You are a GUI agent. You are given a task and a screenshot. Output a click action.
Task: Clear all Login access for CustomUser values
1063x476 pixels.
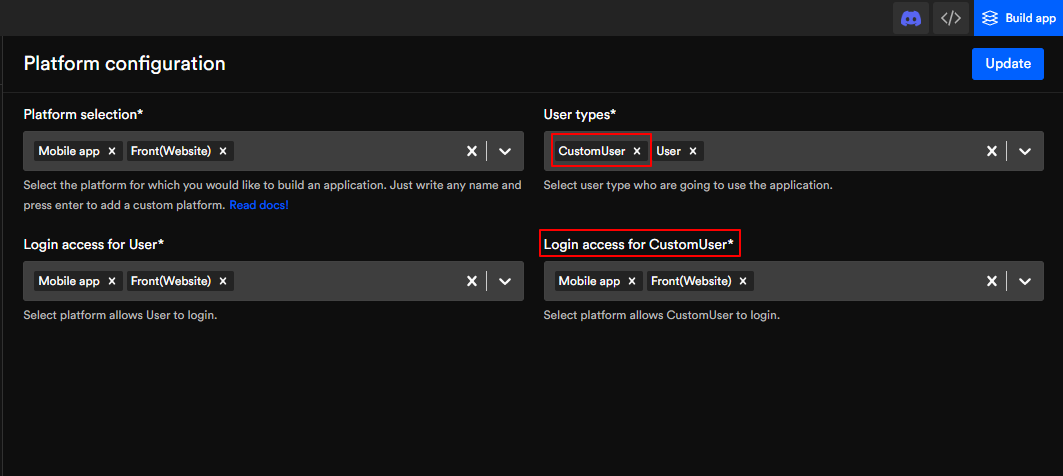(992, 281)
